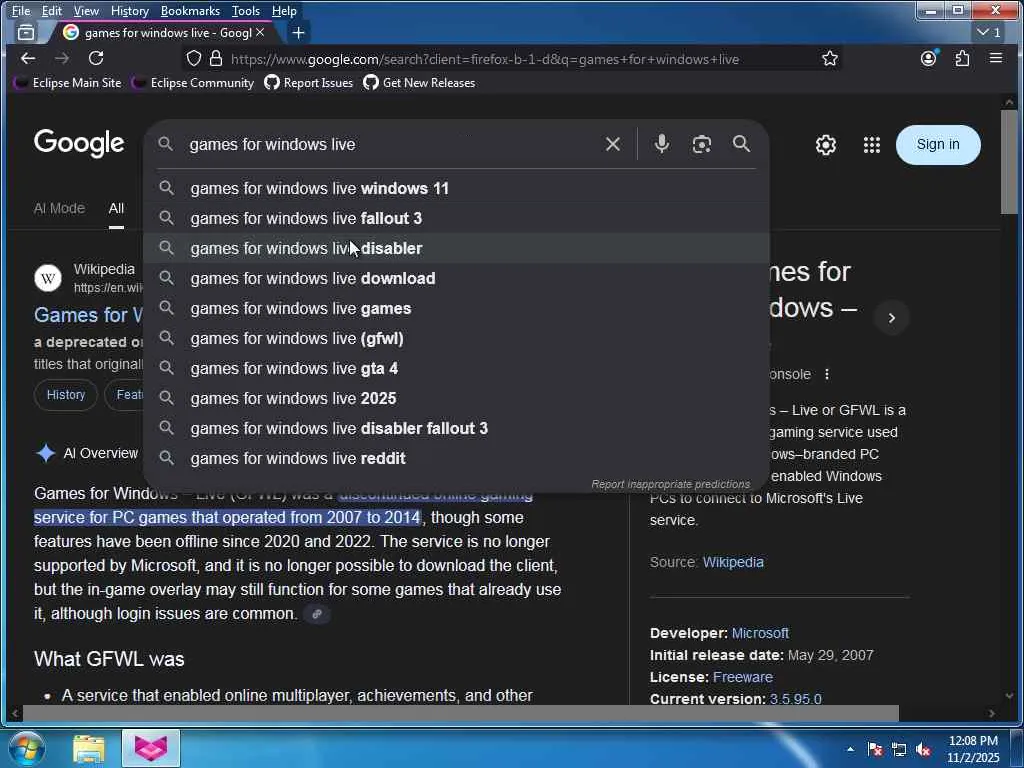This screenshot has width=1024, height=768.
Task: Open tracking protection shield icon
Action: pyautogui.click(x=194, y=59)
